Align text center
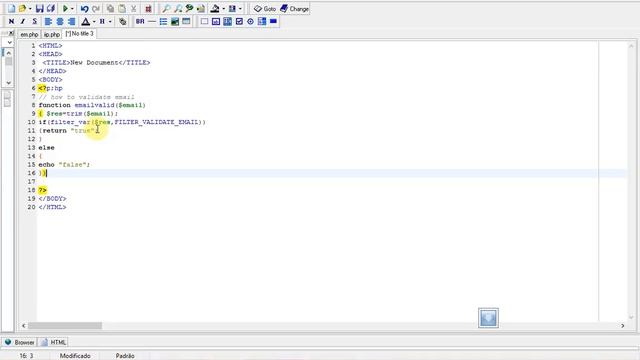640x360 pixels. (x=60, y=21)
